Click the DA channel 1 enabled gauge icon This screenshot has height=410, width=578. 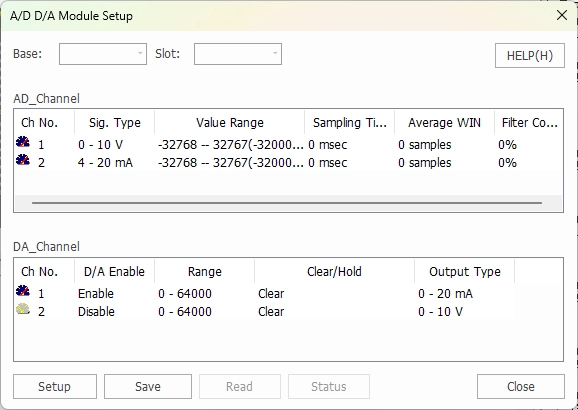coord(23,291)
